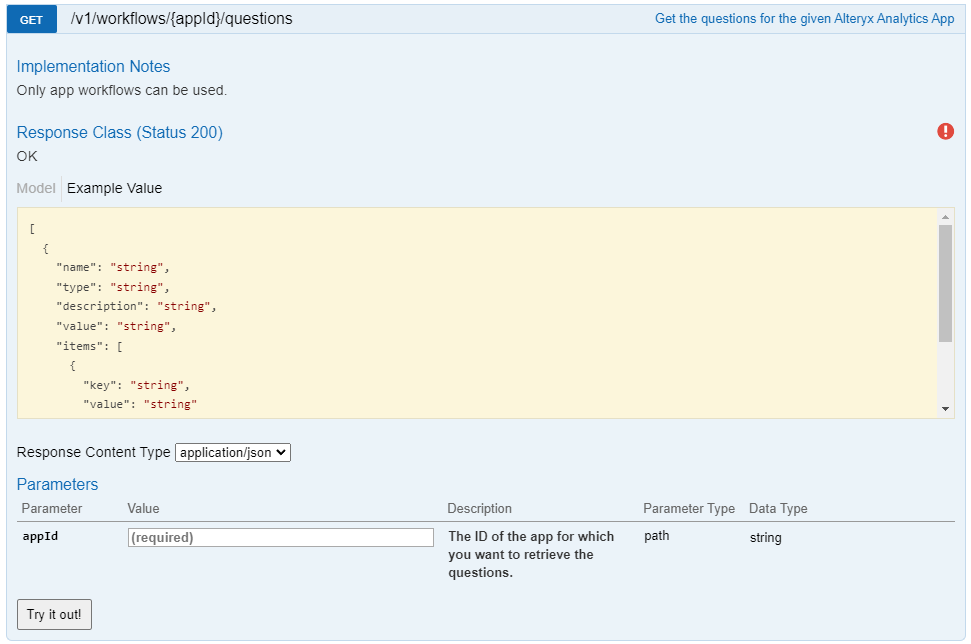Click the Implementation Notes heading
971x644 pixels.
[93, 66]
